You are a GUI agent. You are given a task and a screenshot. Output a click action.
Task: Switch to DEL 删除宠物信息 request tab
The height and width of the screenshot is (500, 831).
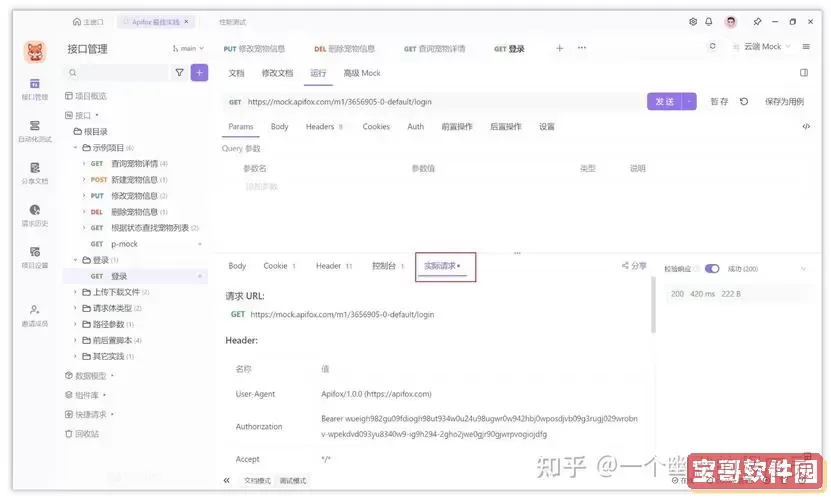[x=344, y=49]
